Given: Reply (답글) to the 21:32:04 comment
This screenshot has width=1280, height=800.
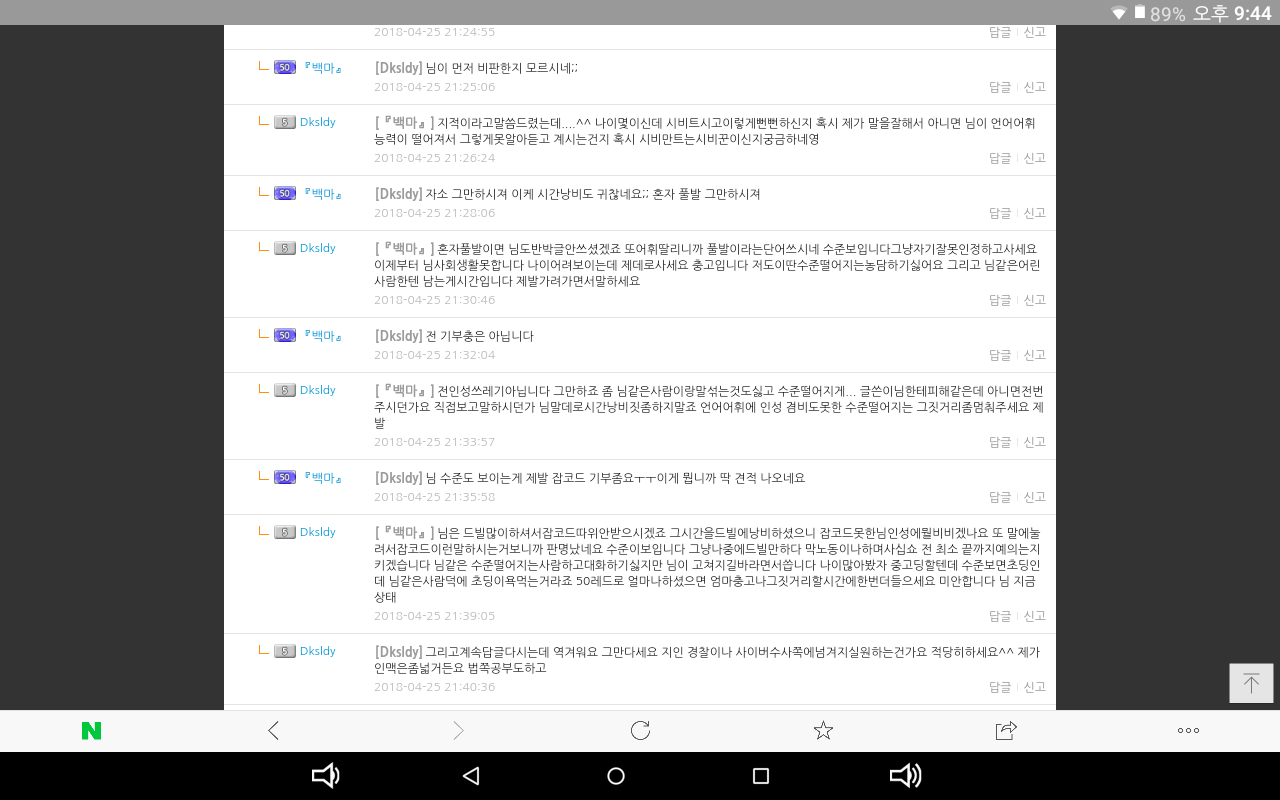Looking at the screenshot, I should point(1000,355).
